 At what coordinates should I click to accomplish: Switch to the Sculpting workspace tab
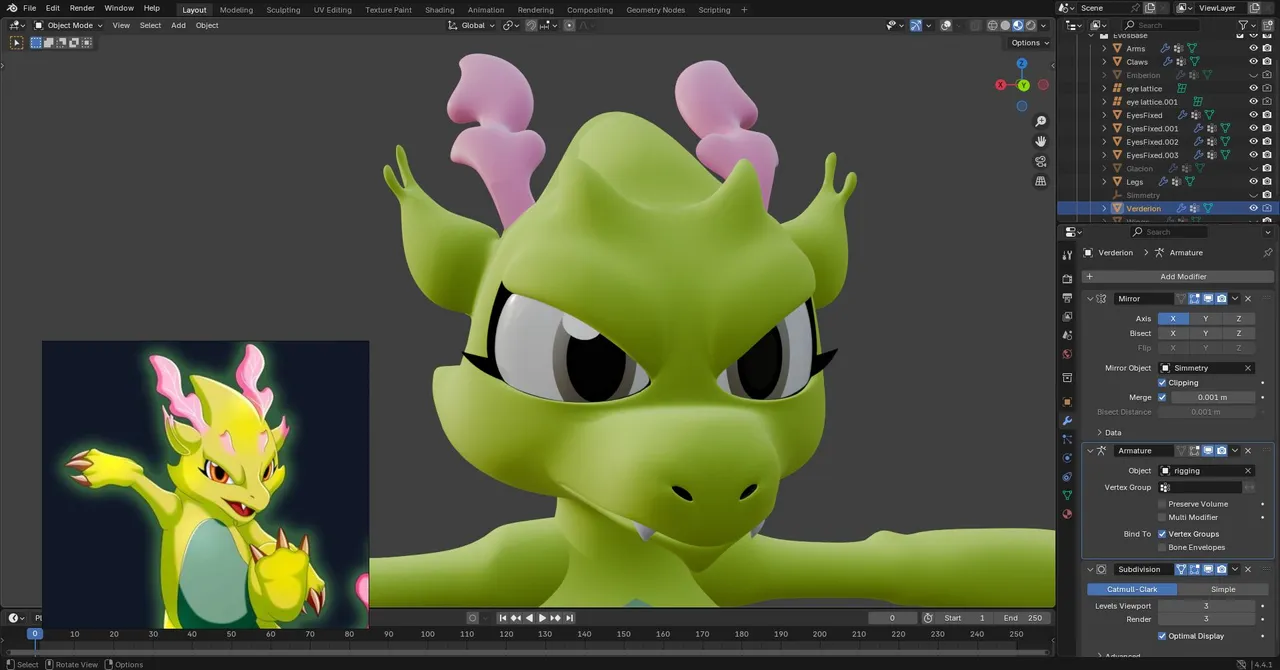[x=283, y=10]
